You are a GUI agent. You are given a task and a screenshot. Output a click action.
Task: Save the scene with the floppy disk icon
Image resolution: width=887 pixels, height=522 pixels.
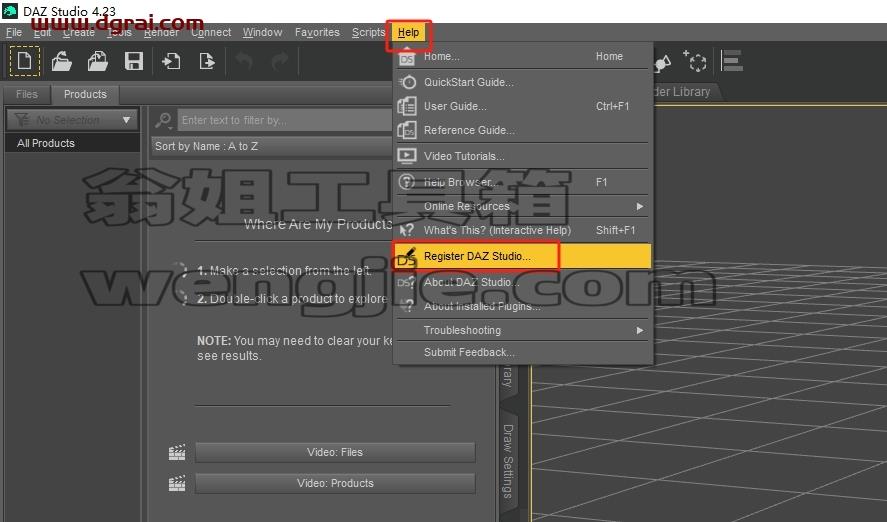click(134, 61)
